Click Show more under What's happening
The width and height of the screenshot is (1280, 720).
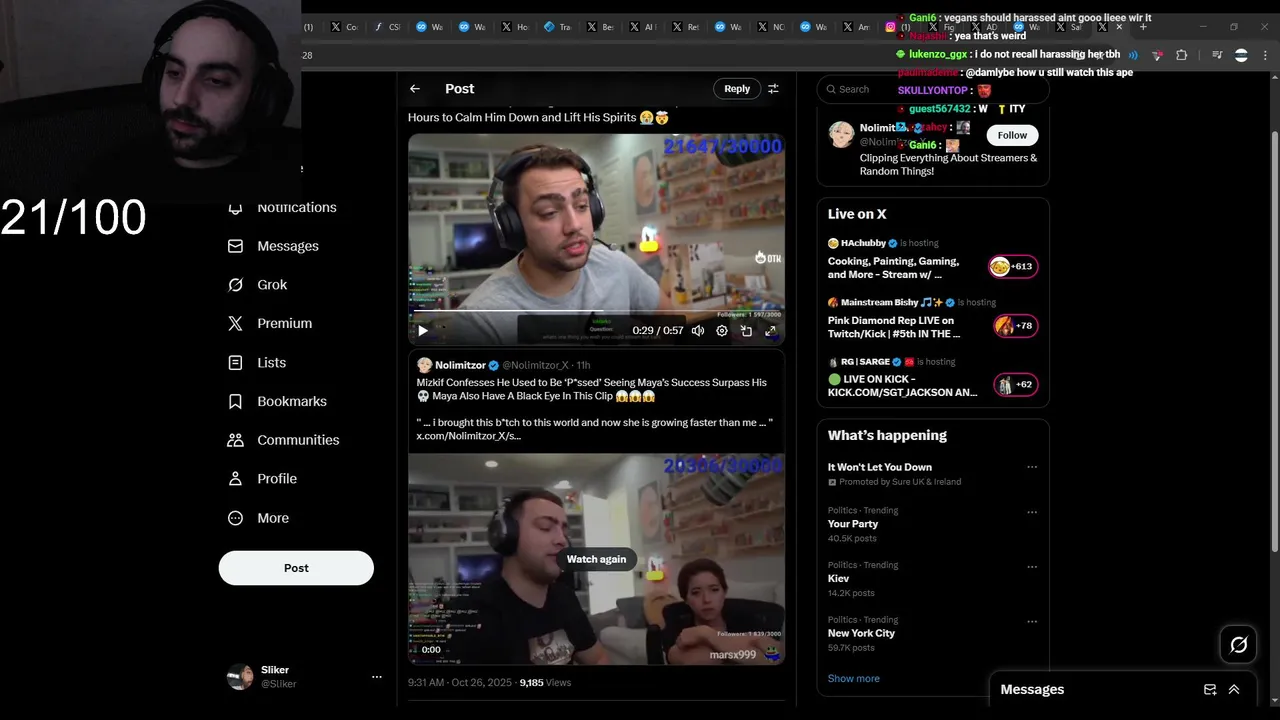click(x=854, y=678)
